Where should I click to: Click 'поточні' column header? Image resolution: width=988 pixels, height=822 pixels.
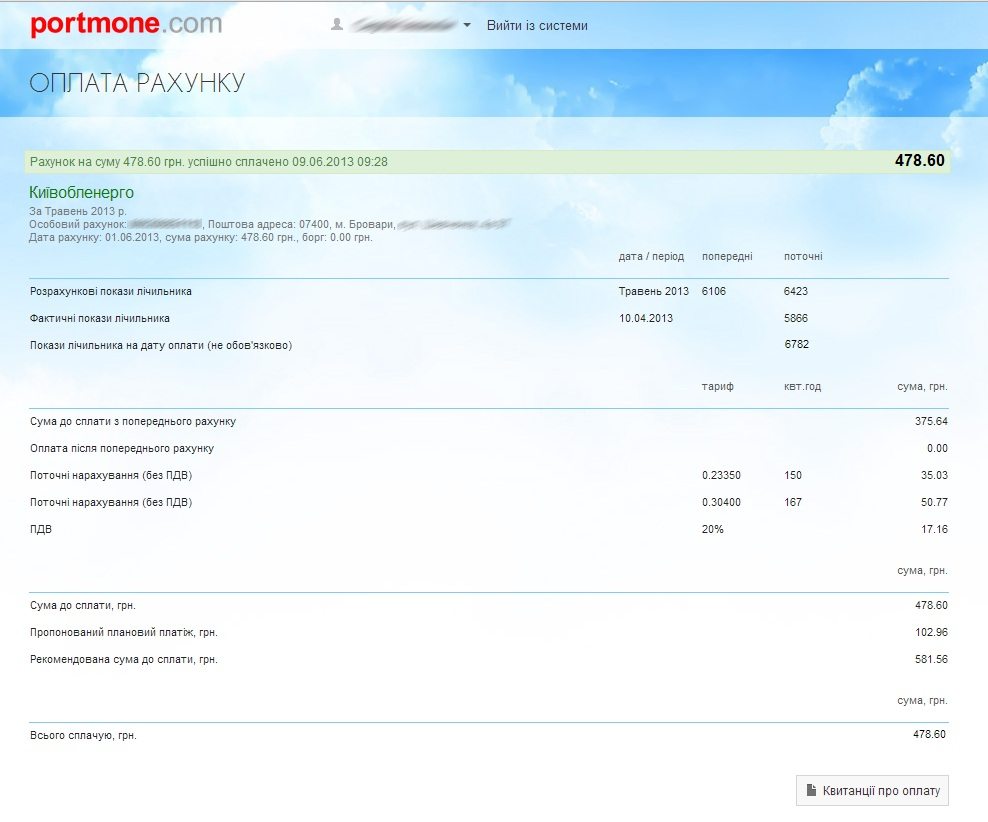pos(803,256)
